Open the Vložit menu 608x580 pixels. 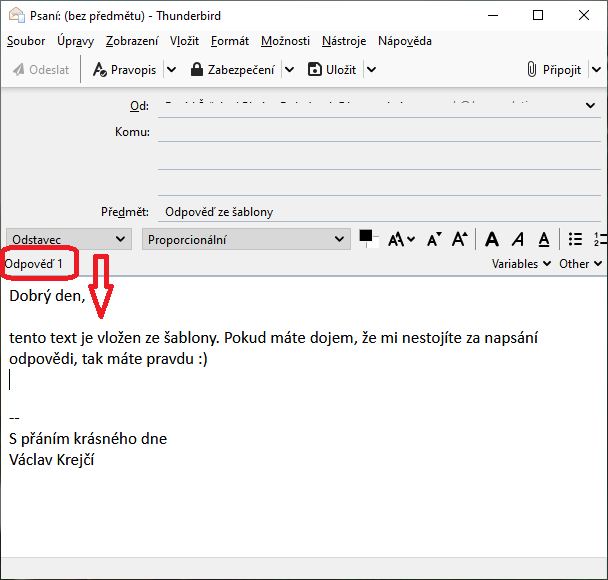point(184,41)
